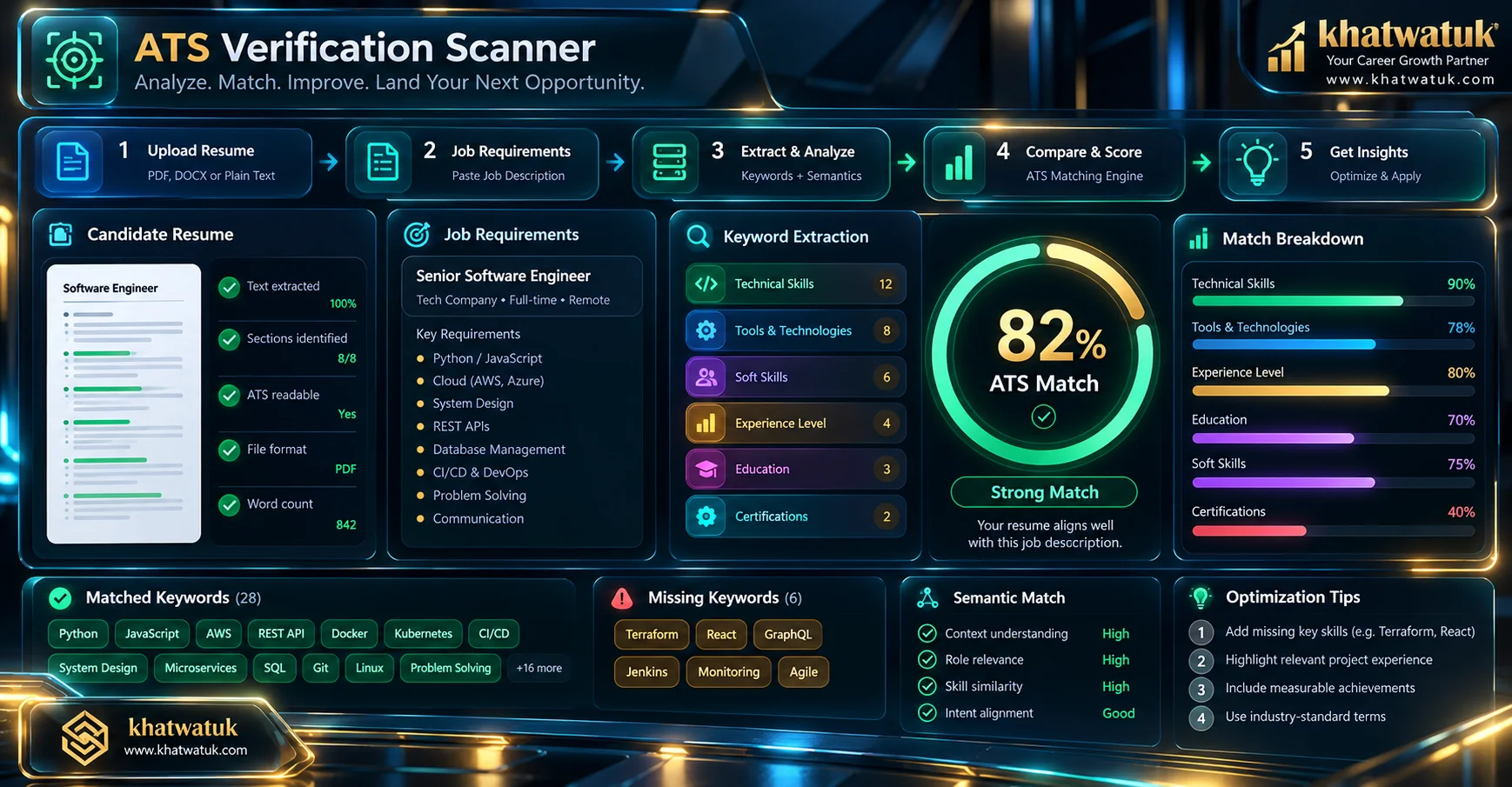Open the www.khatwatuk.com link at top right

[x=1410, y=79]
